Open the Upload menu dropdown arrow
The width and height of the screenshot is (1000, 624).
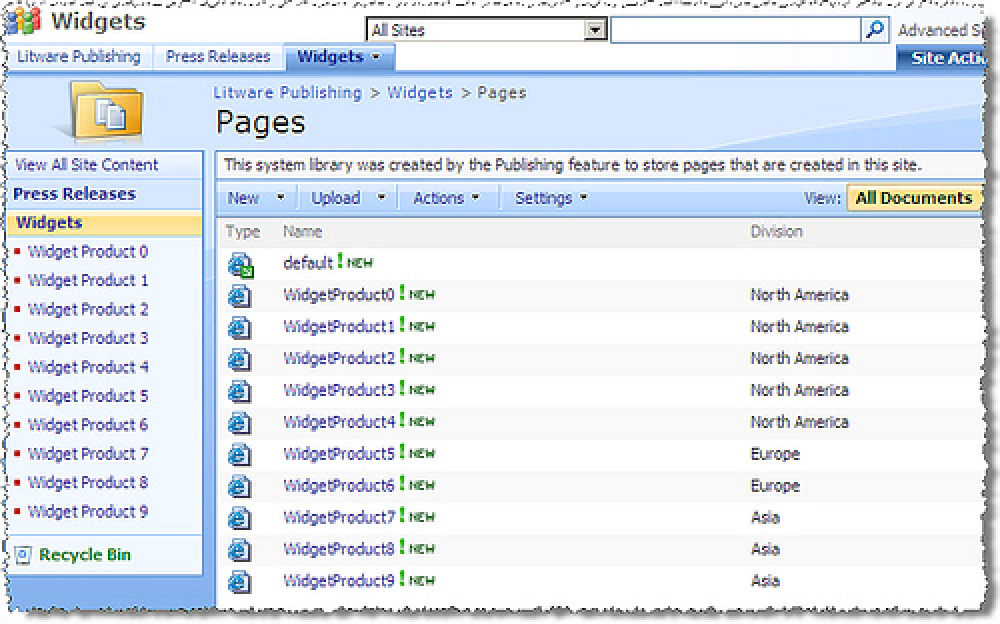pyautogui.click(x=381, y=198)
